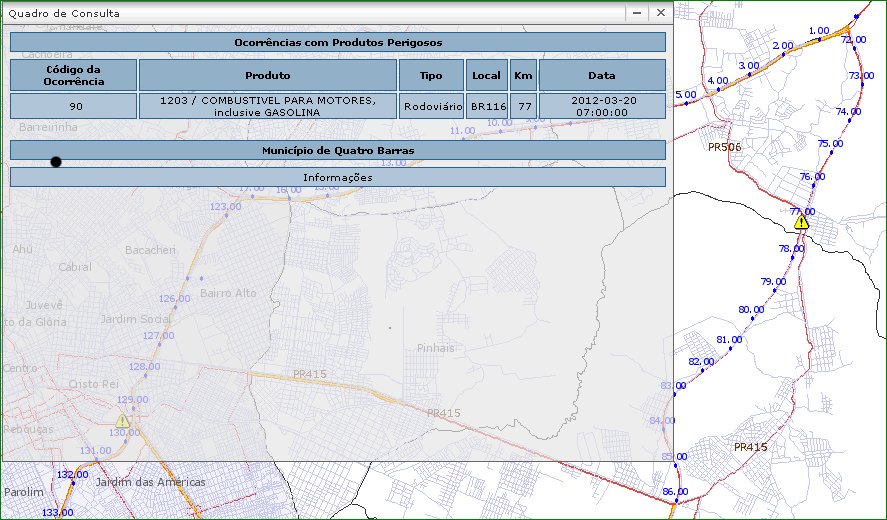Image resolution: width=887 pixels, height=520 pixels.
Task: Select the 2012-03-20 date cell
Action: pos(601,106)
